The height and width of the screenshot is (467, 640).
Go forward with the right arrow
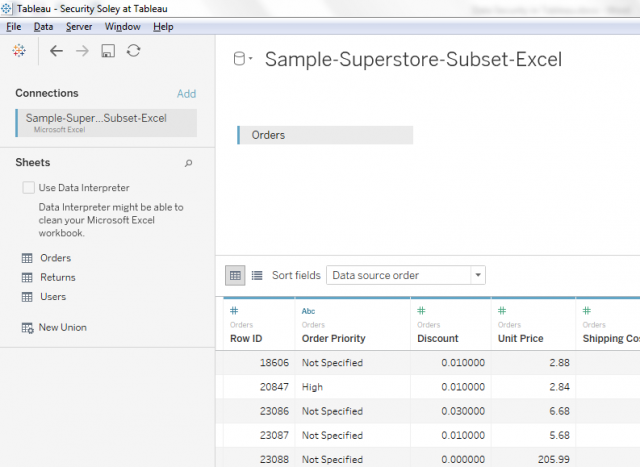82,51
